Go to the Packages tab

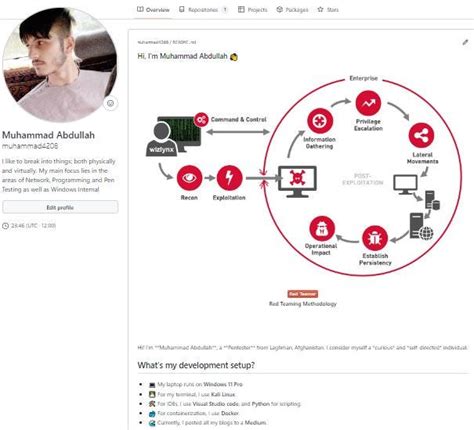click(292, 10)
